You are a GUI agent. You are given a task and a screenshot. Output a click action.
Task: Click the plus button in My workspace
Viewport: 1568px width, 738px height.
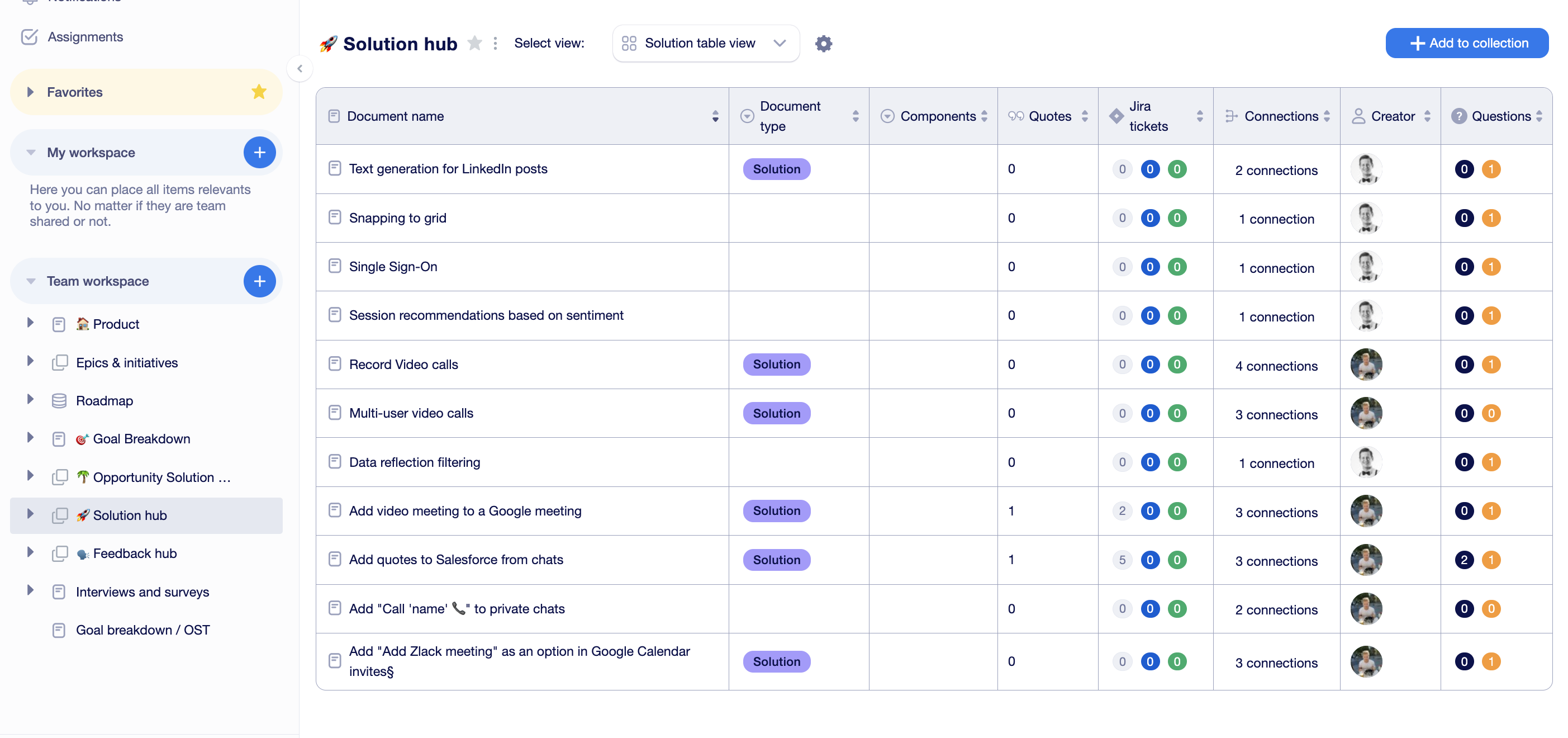coord(258,152)
